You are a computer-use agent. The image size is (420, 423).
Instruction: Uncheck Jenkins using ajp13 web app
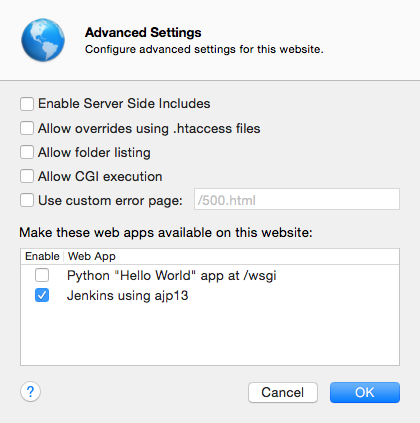pos(42,295)
